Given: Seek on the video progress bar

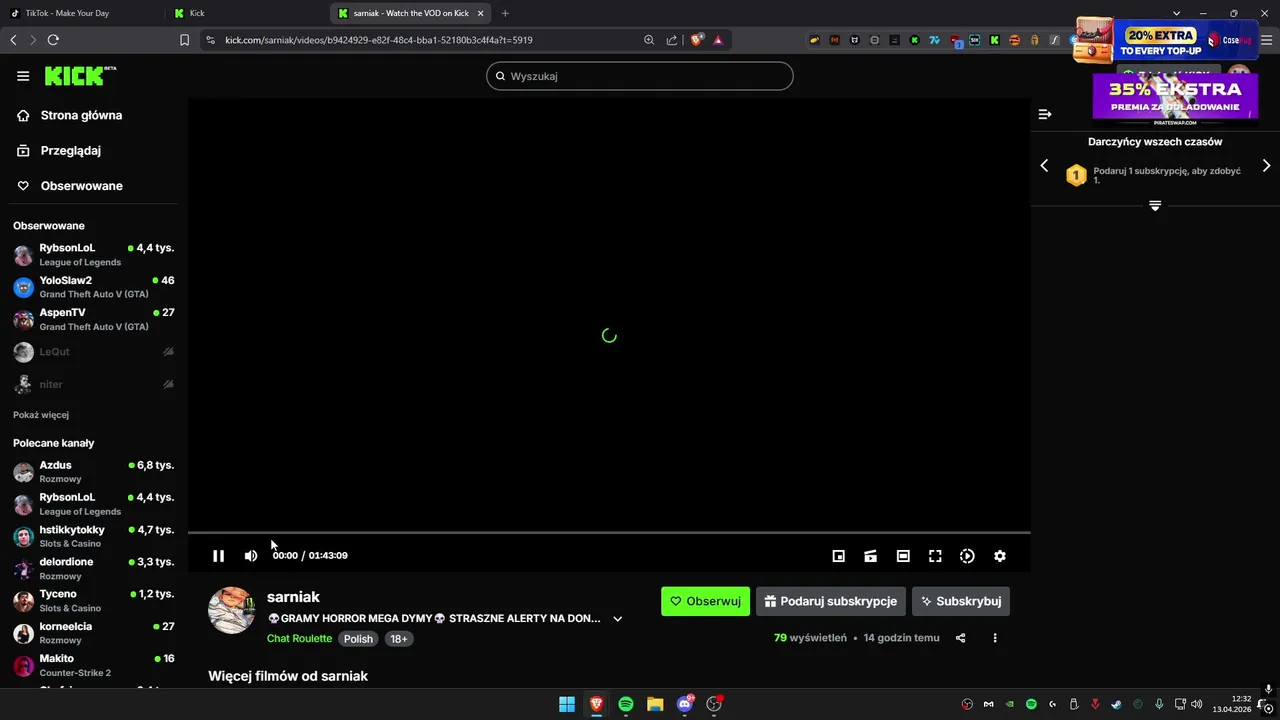Looking at the screenshot, I should coord(609,533).
